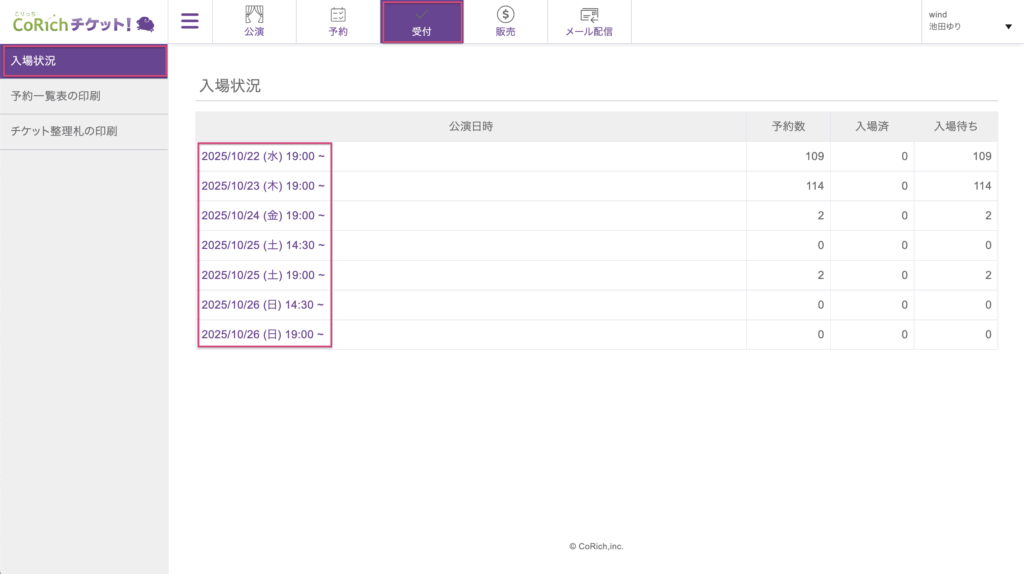Image resolution: width=1024 pixels, height=574 pixels.
Task: Open the 2025/10/24 (金) 19:00 performance
Action: (263, 216)
